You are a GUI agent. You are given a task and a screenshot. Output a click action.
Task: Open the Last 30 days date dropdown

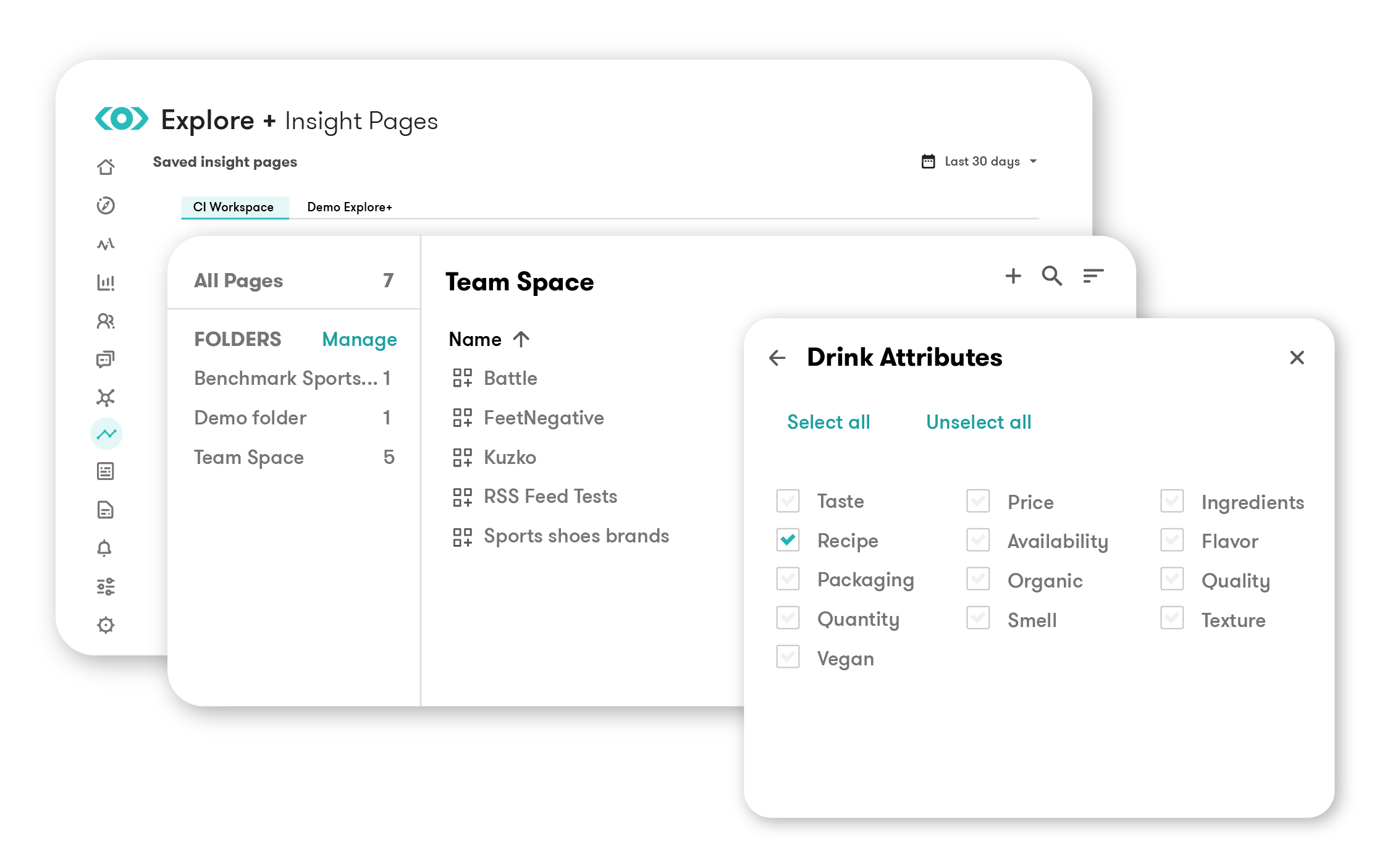[x=980, y=161]
